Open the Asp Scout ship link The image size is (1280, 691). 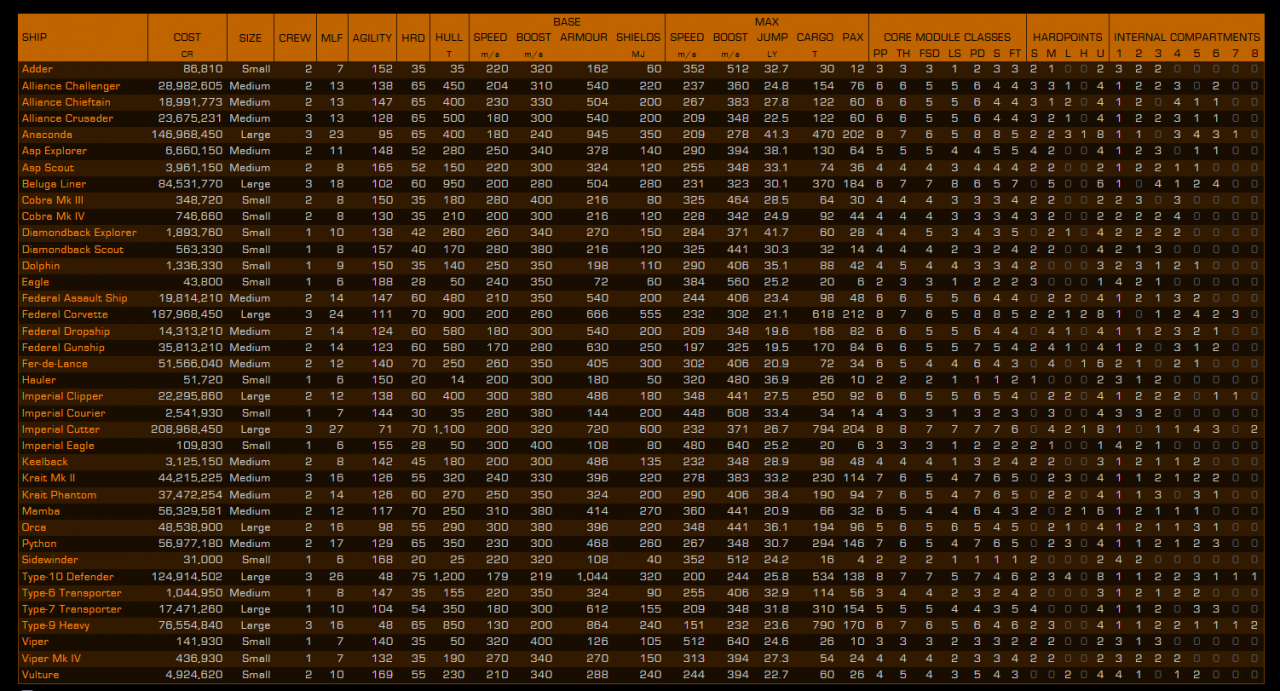click(x=48, y=167)
